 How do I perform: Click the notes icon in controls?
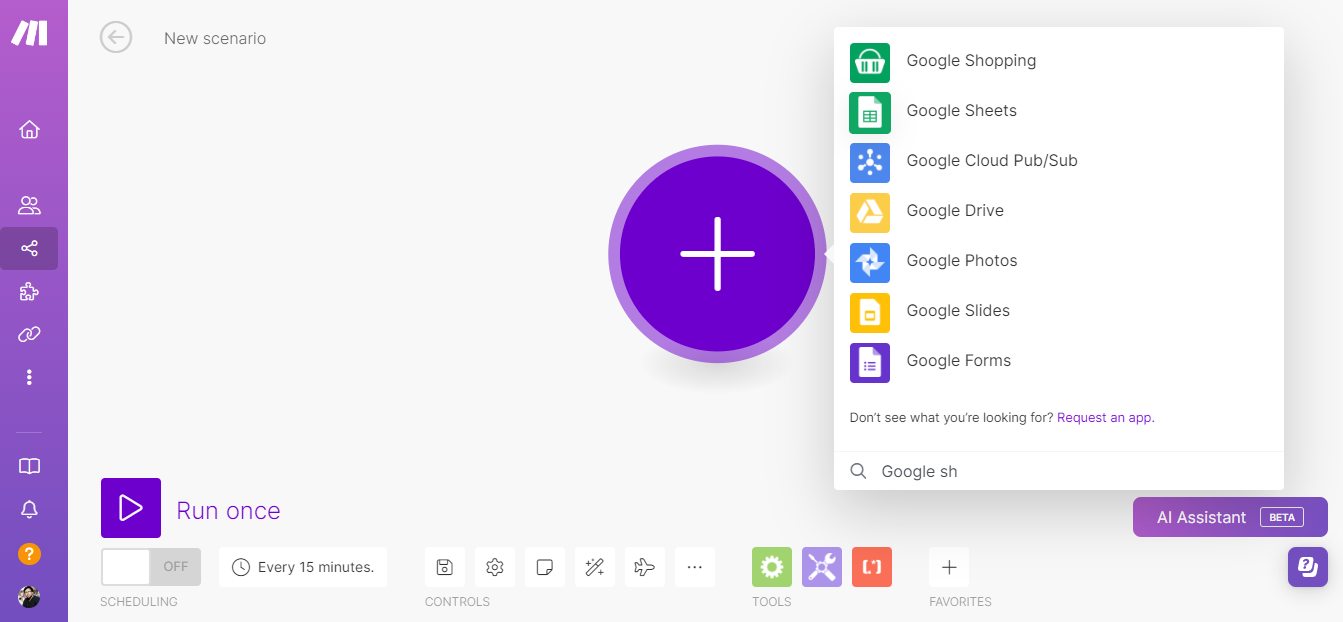pos(545,567)
